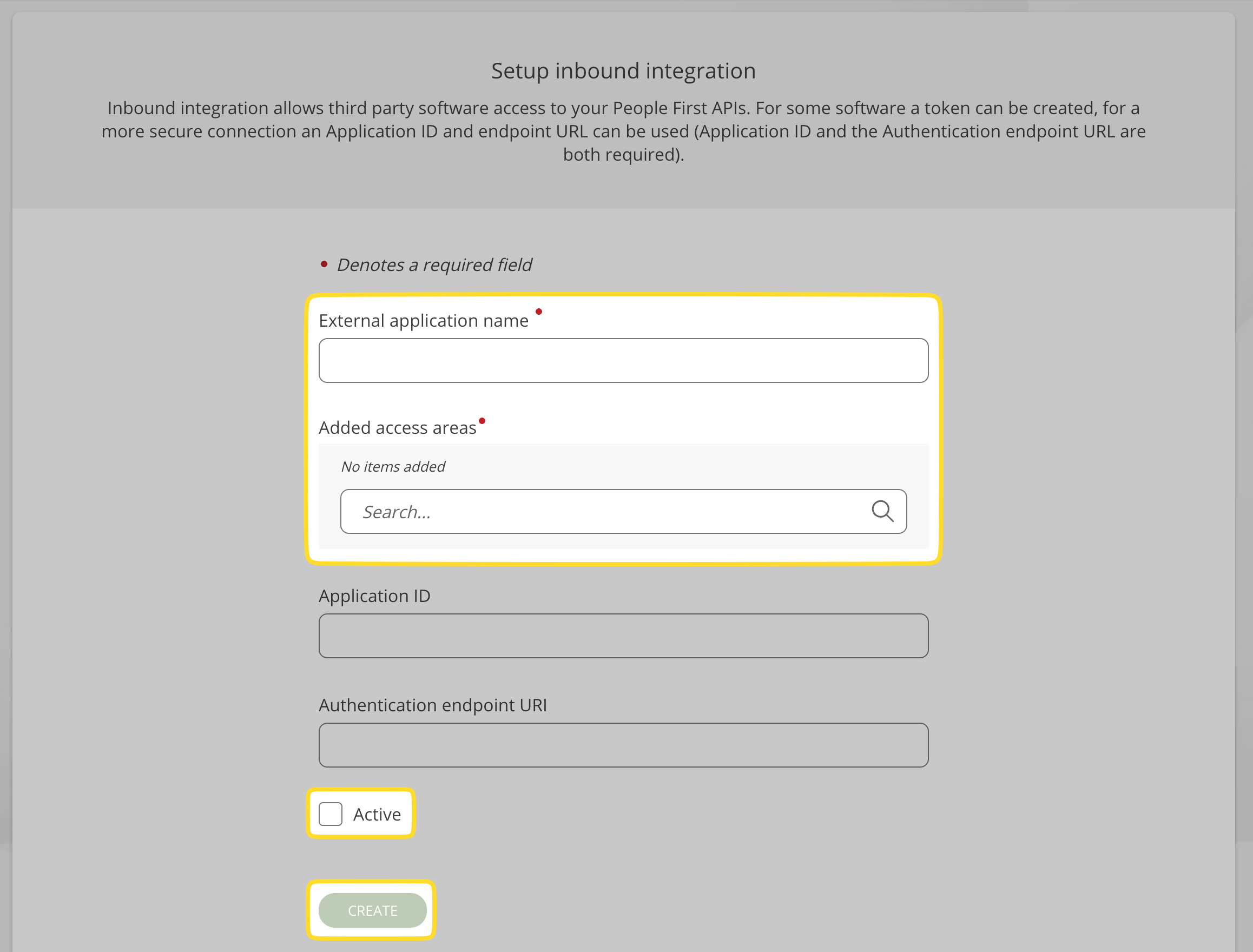Click the magnifier icon in the search box
This screenshot has width=1253, height=952.
click(x=882, y=511)
